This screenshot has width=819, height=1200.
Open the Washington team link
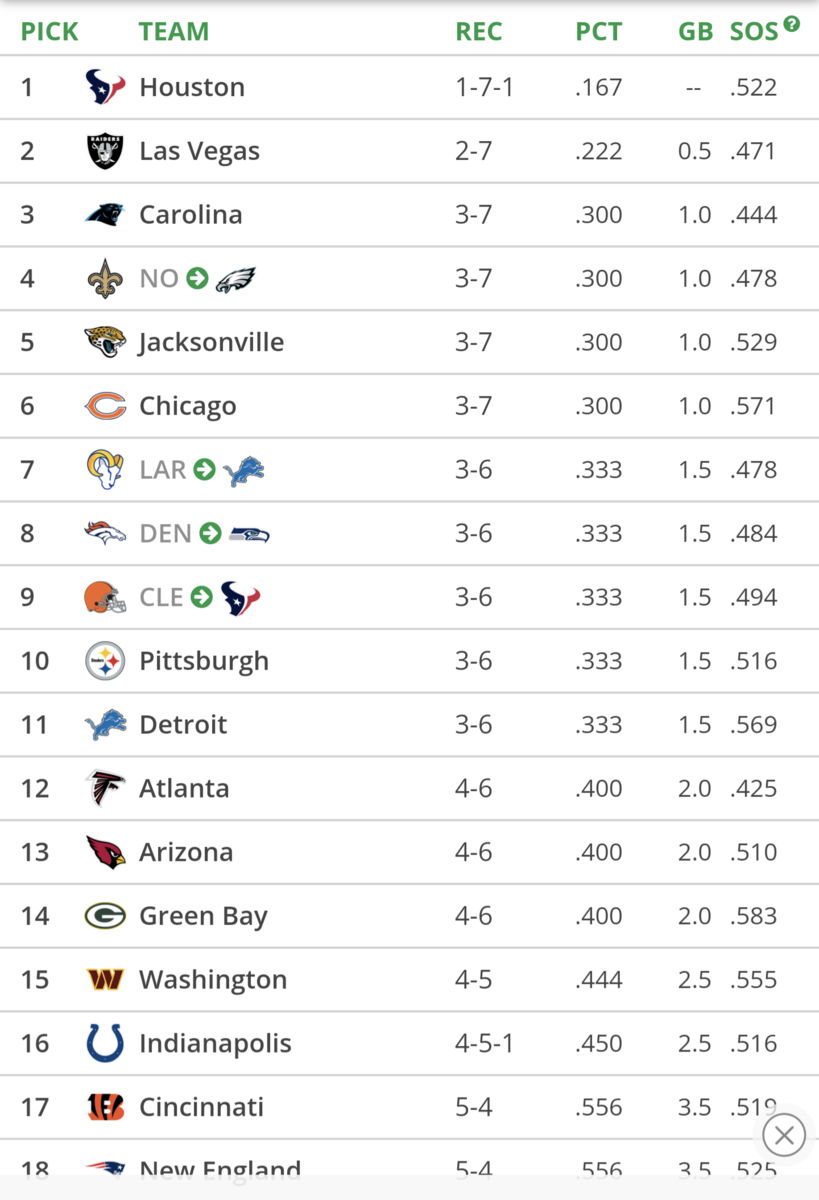[212, 979]
